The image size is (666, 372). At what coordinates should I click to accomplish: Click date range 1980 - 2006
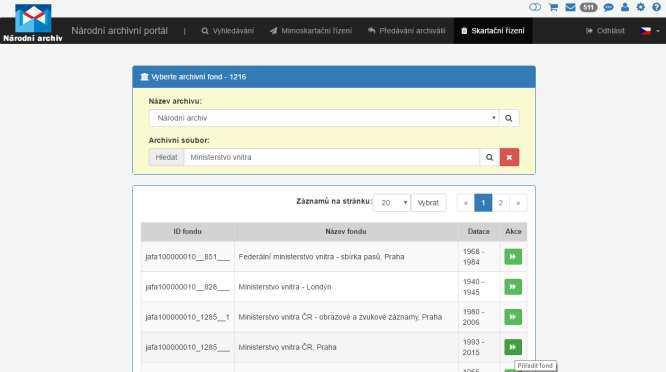474,317
